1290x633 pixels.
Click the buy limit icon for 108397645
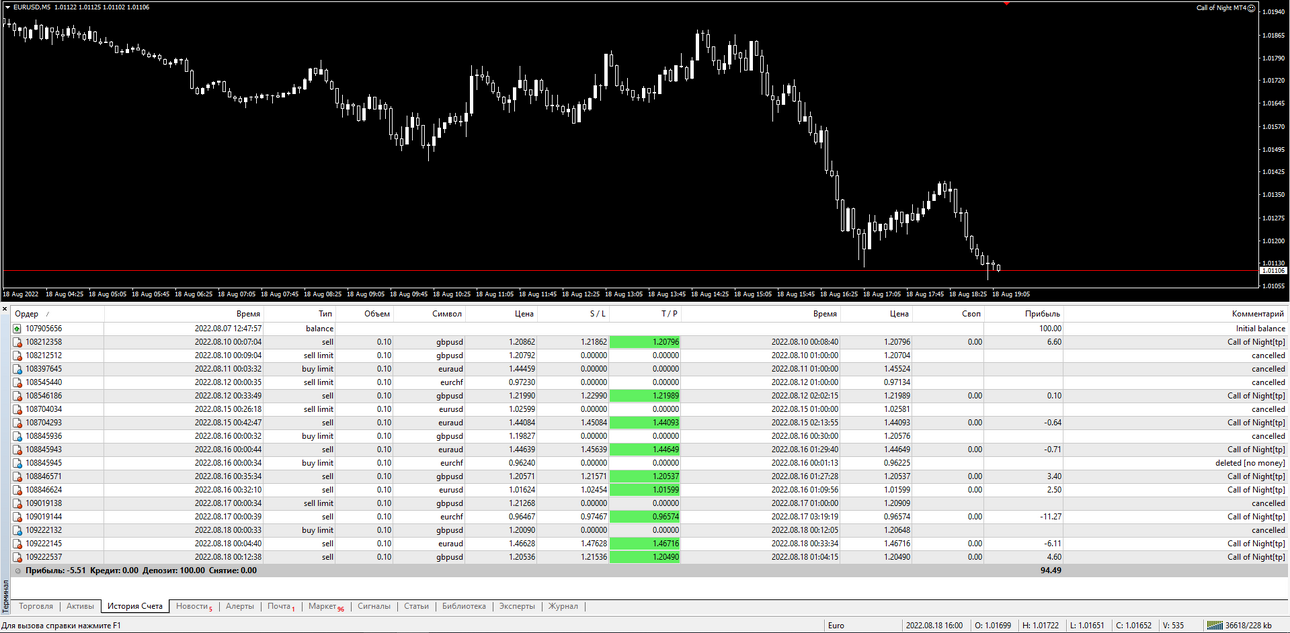click(x=17, y=369)
